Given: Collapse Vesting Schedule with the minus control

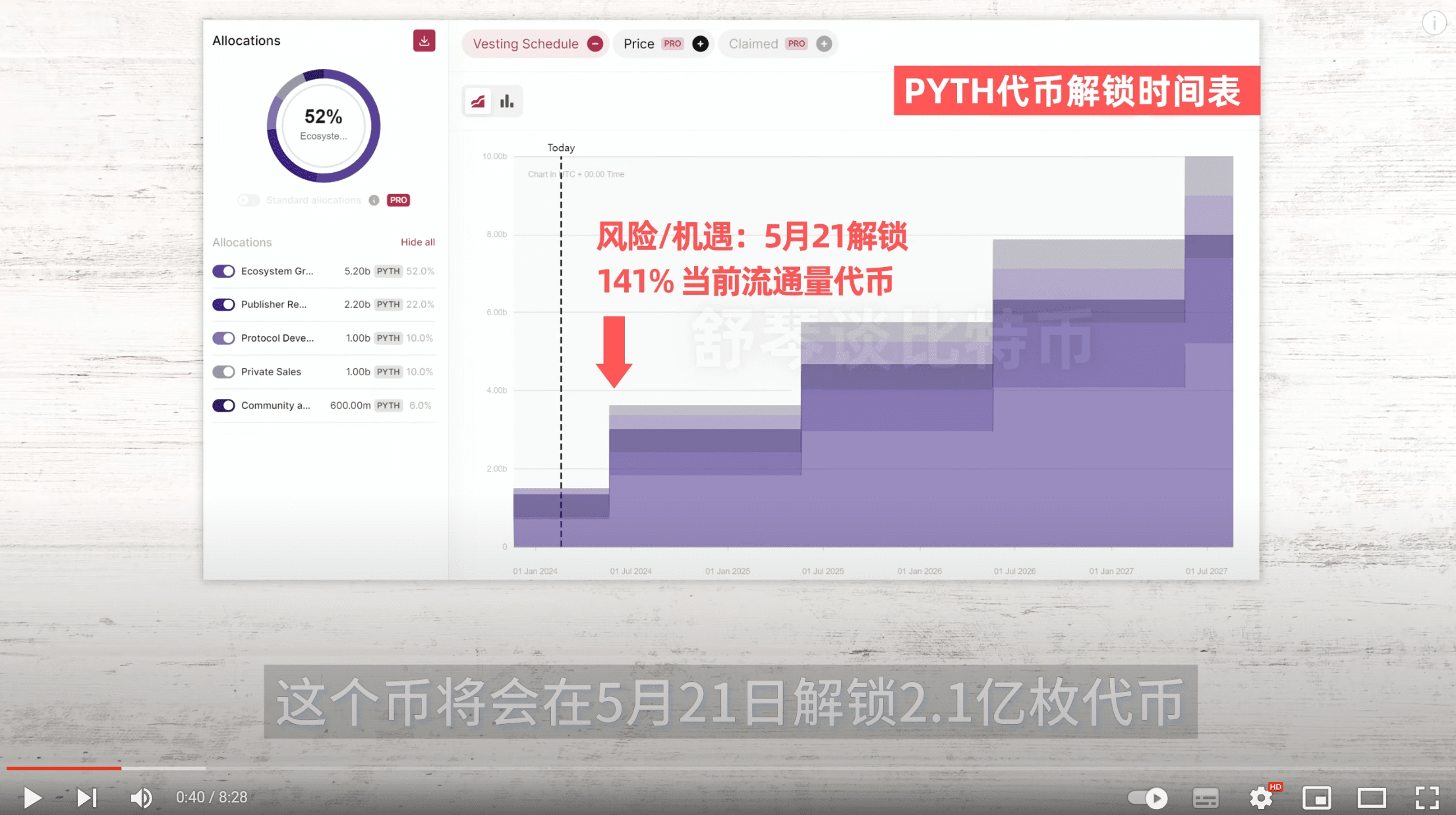Looking at the screenshot, I should pyautogui.click(x=594, y=44).
